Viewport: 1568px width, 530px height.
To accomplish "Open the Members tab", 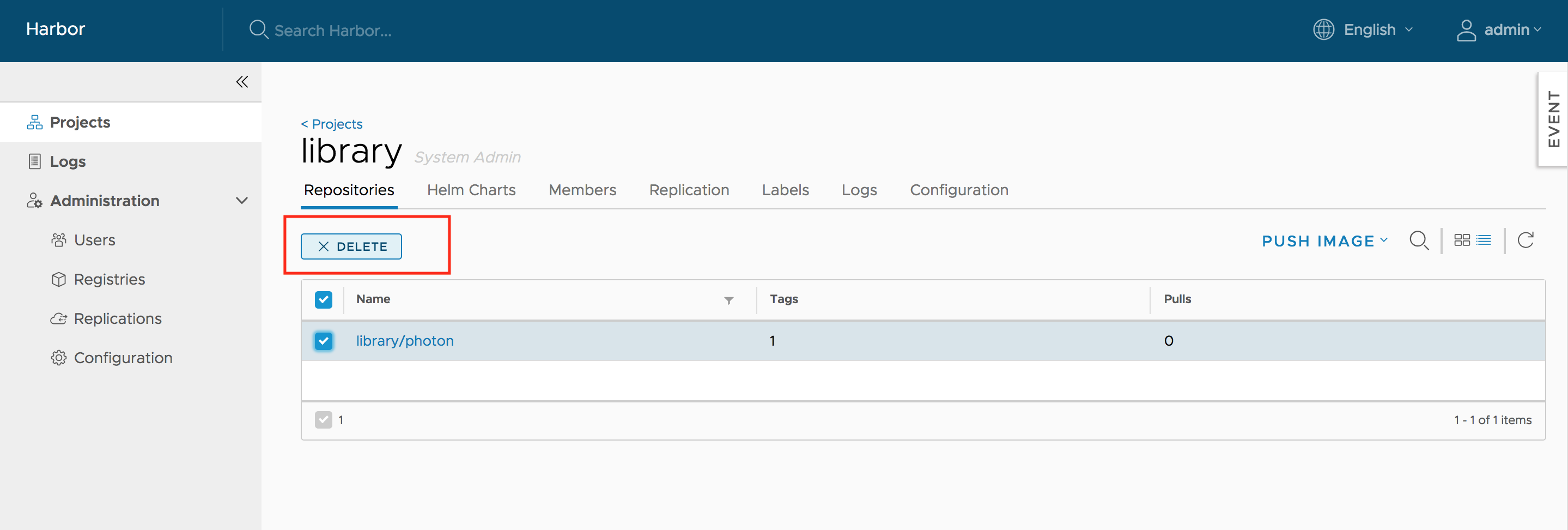I will [582, 189].
